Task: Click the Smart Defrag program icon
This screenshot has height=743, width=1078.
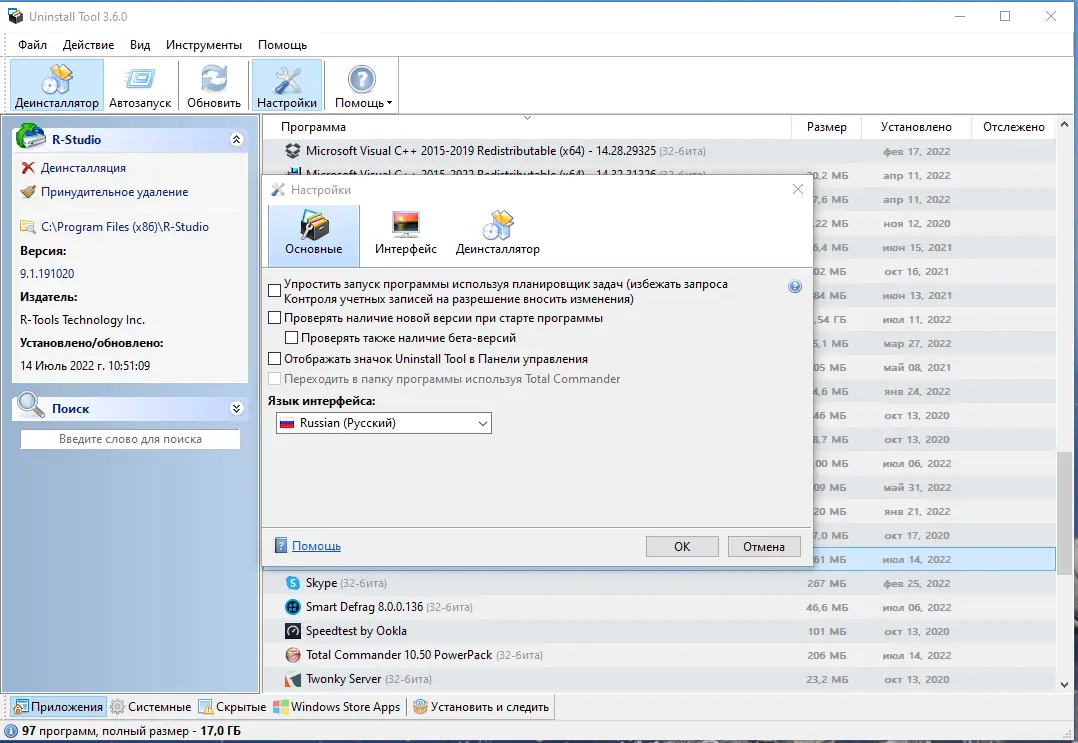Action: coord(293,607)
